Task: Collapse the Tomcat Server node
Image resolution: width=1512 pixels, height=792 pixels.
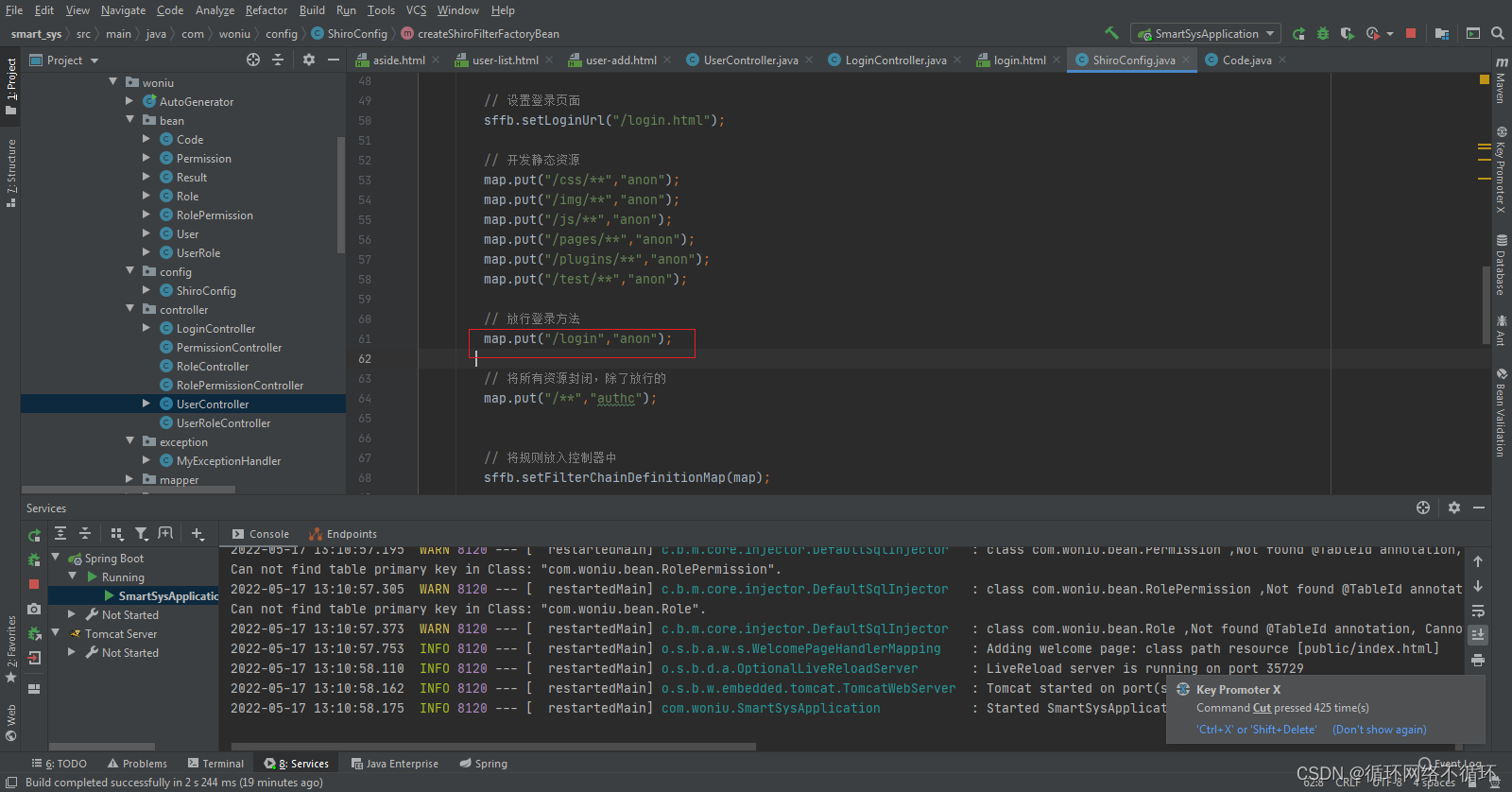Action: coord(56,633)
